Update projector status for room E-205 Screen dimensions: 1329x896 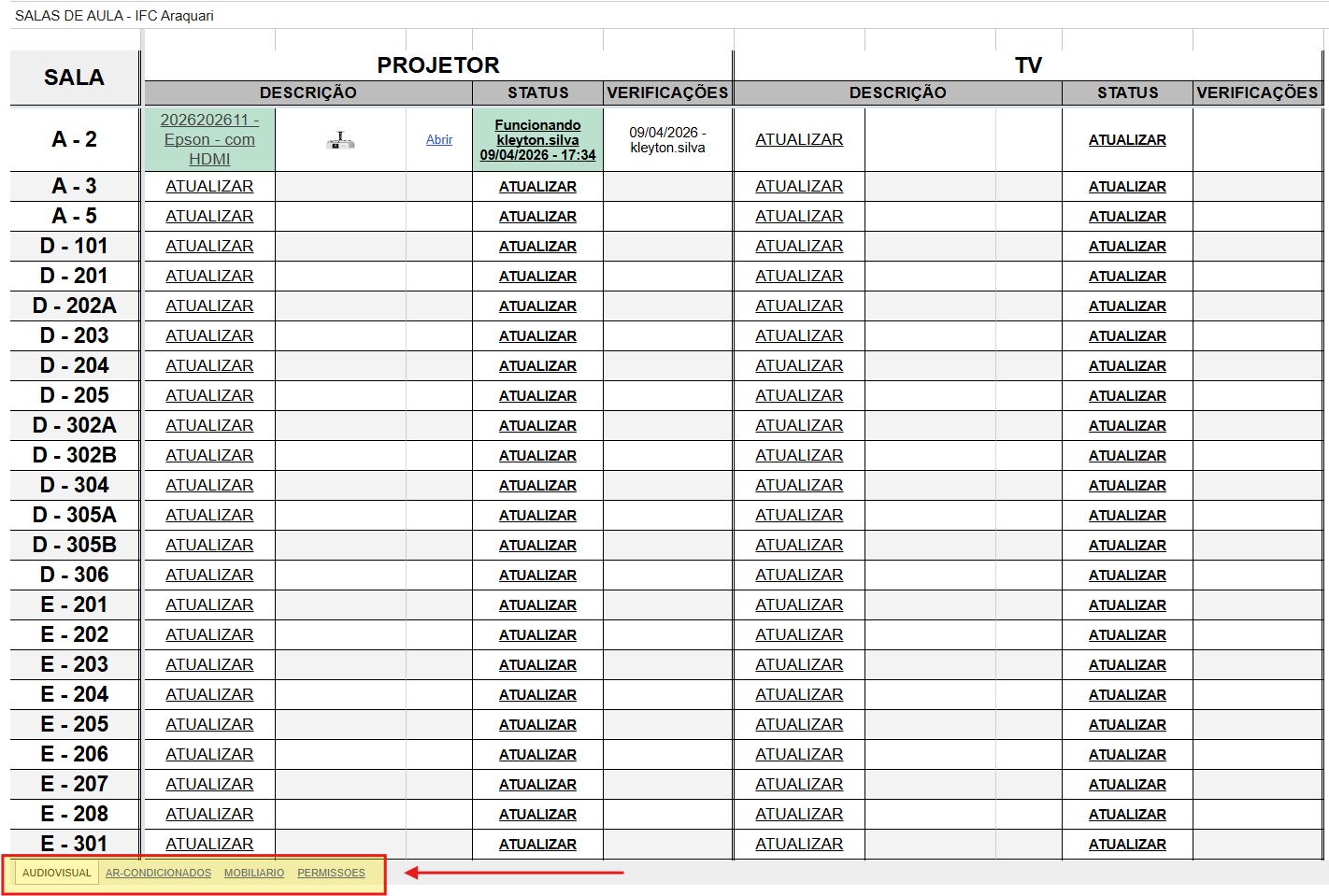[x=537, y=724]
